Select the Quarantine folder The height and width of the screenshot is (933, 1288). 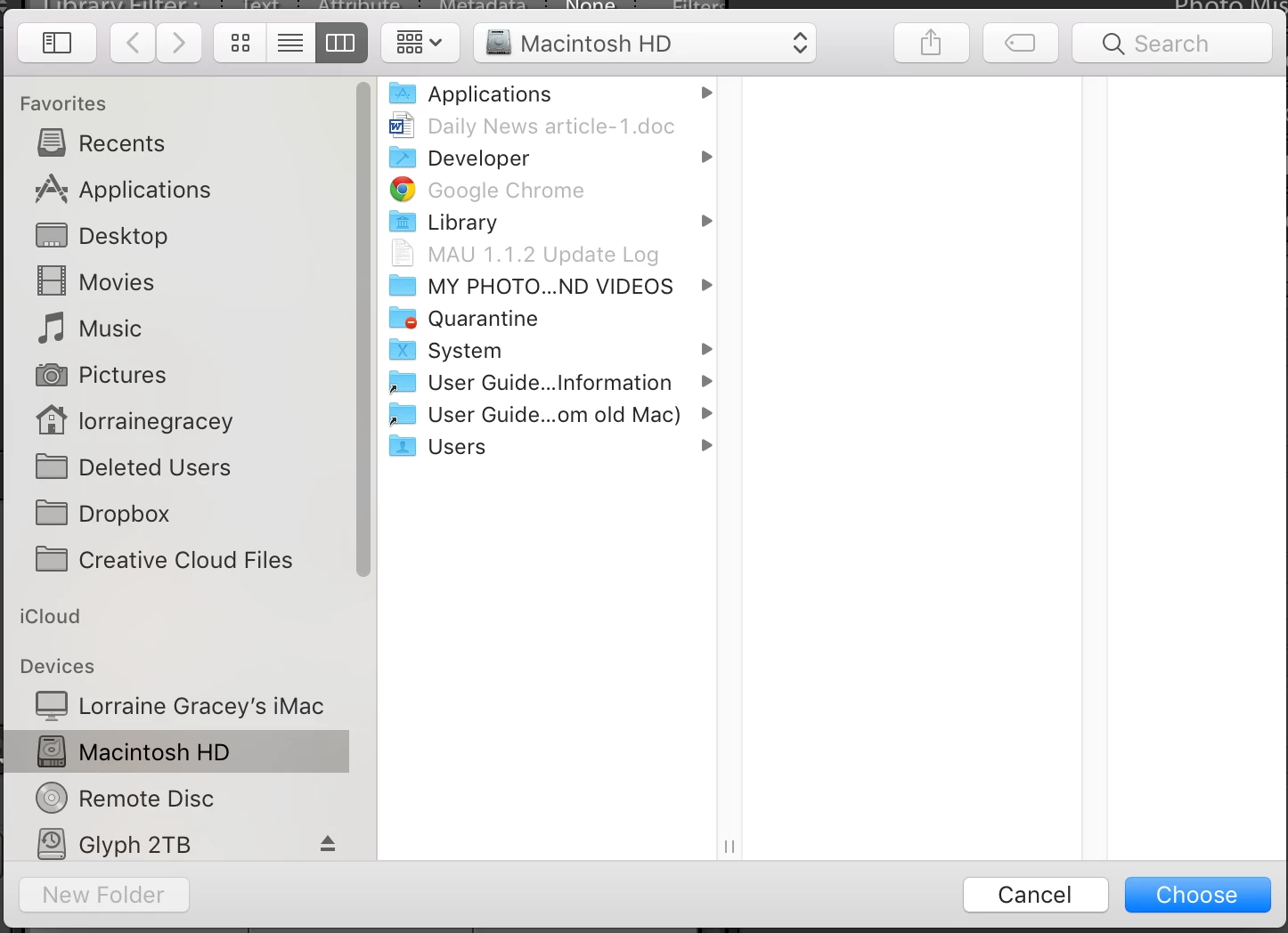point(548,318)
